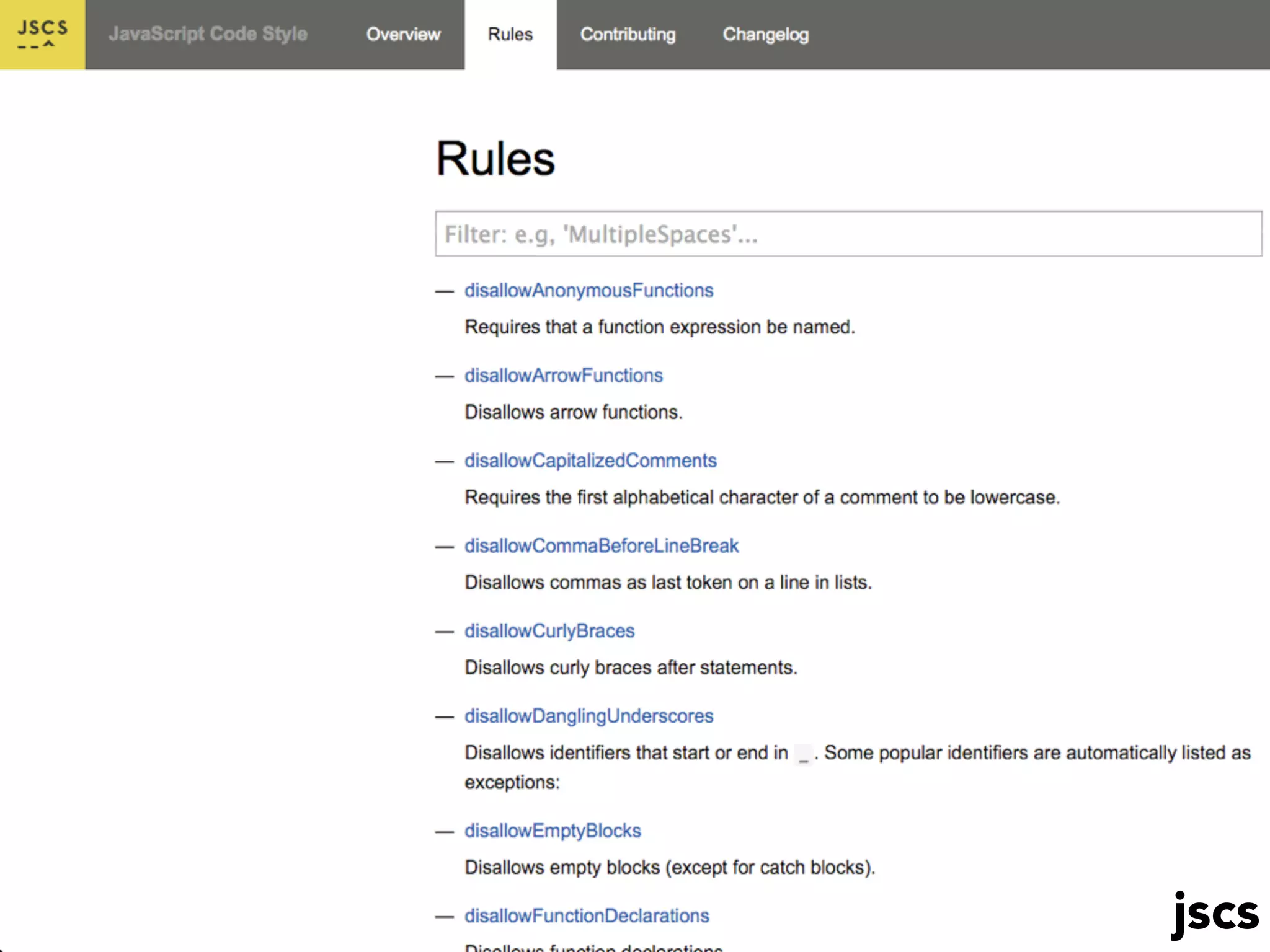Click the jscs watermark in the bottom corner
The height and width of the screenshot is (952, 1270).
[1214, 914]
